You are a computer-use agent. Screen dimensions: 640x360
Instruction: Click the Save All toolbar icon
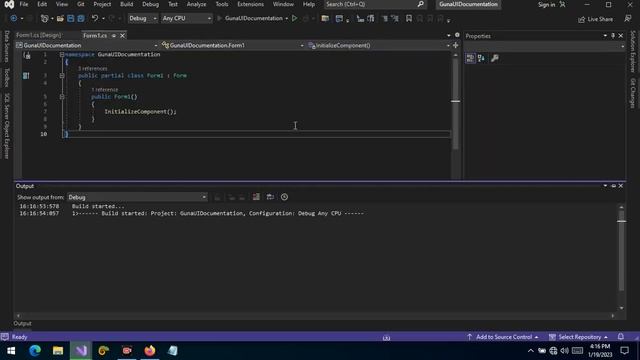(81, 18)
